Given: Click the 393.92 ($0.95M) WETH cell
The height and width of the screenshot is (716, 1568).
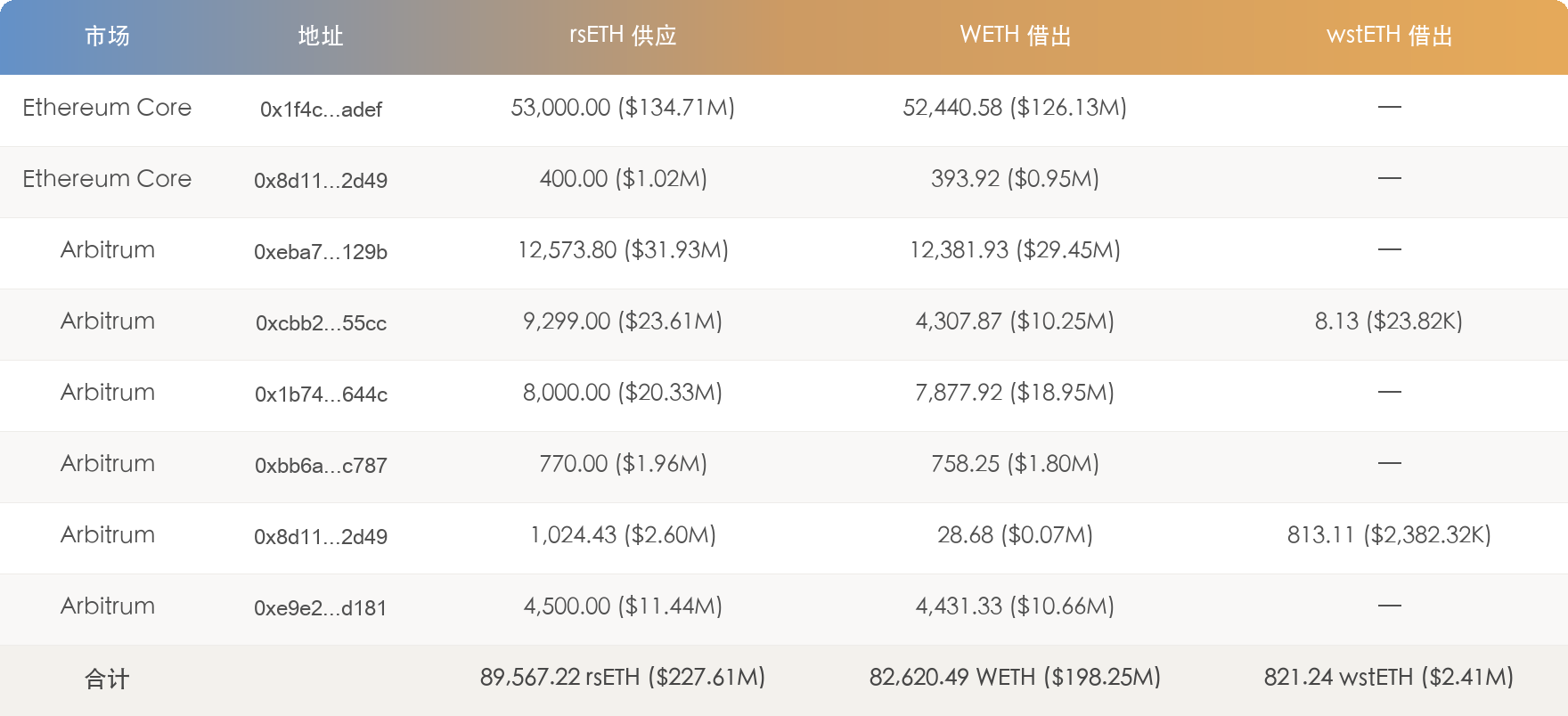Looking at the screenshot, I should click(1015, 179).
